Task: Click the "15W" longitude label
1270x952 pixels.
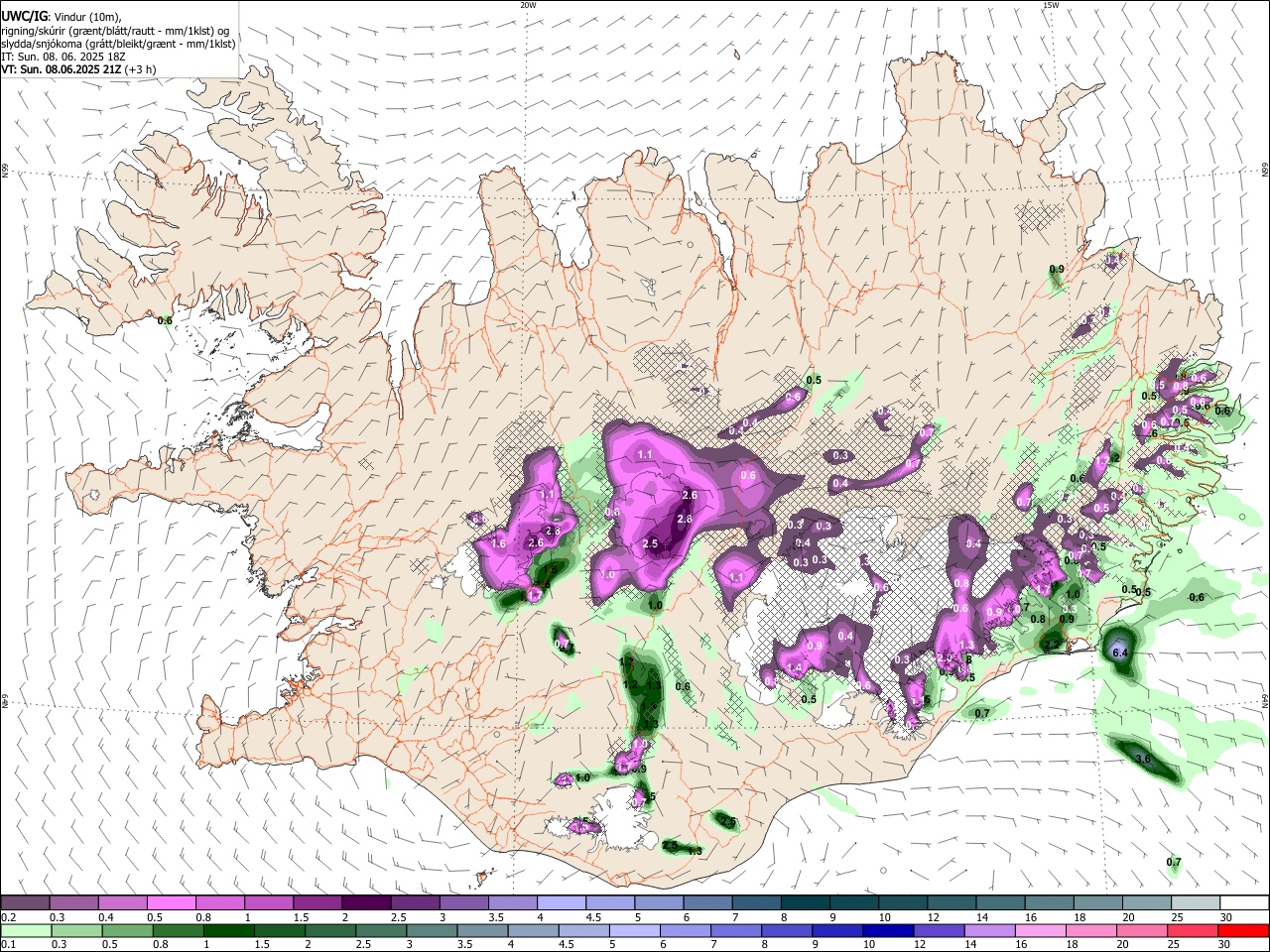Action: 1051,5
